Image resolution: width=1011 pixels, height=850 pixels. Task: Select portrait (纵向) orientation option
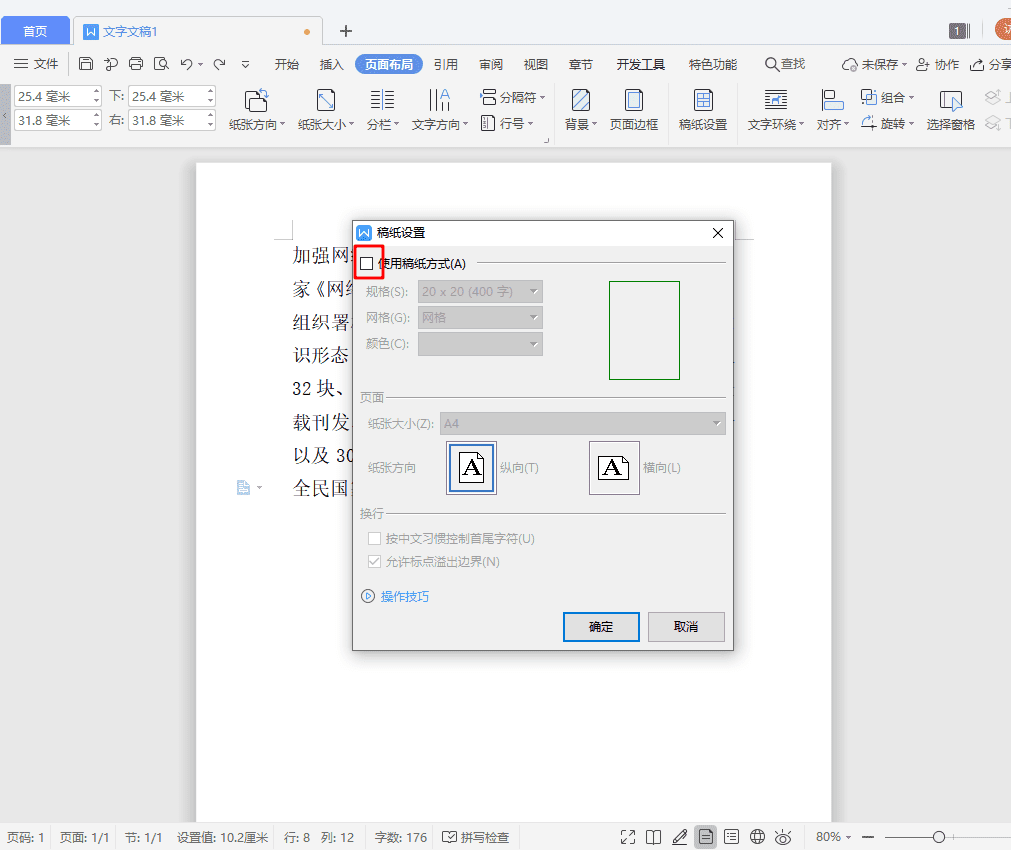[x=471, y=468]
